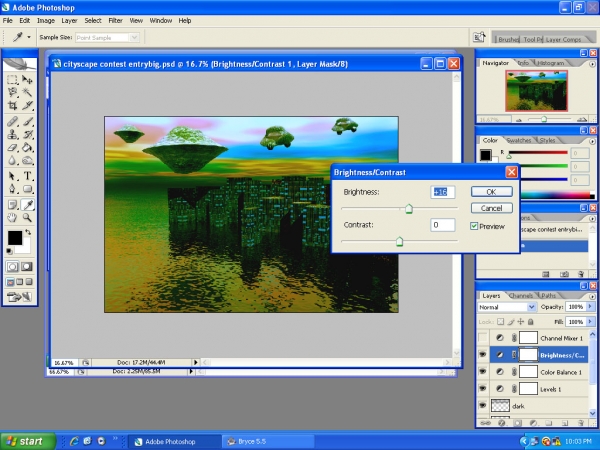
Task: Select the Crop tool
Action: coord(12,105)
